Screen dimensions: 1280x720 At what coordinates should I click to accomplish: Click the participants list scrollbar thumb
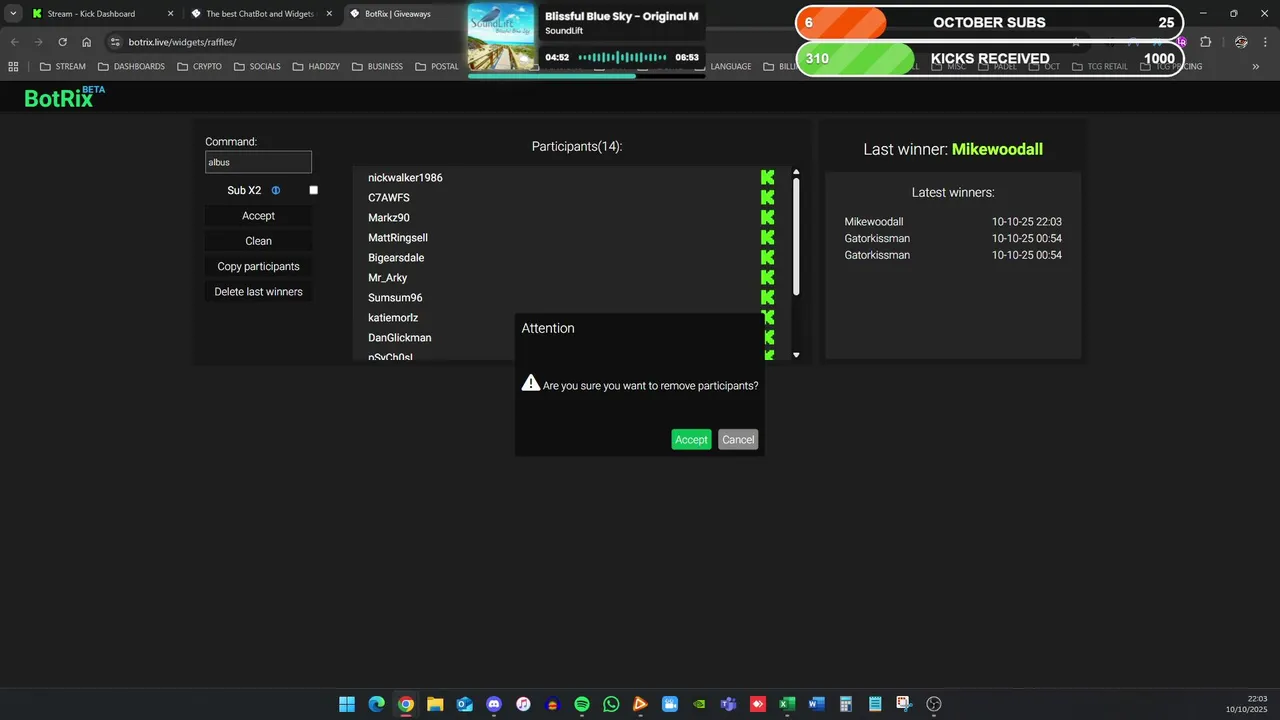coord(796,237)
